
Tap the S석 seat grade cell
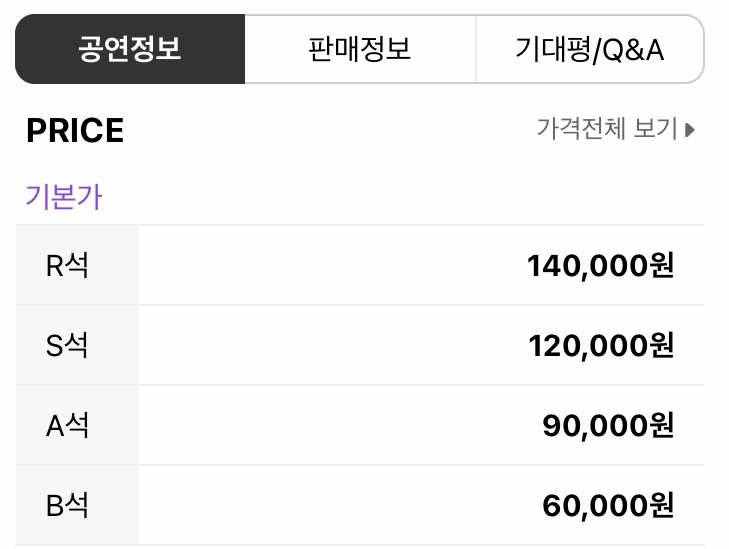click(x=77, y=345)
